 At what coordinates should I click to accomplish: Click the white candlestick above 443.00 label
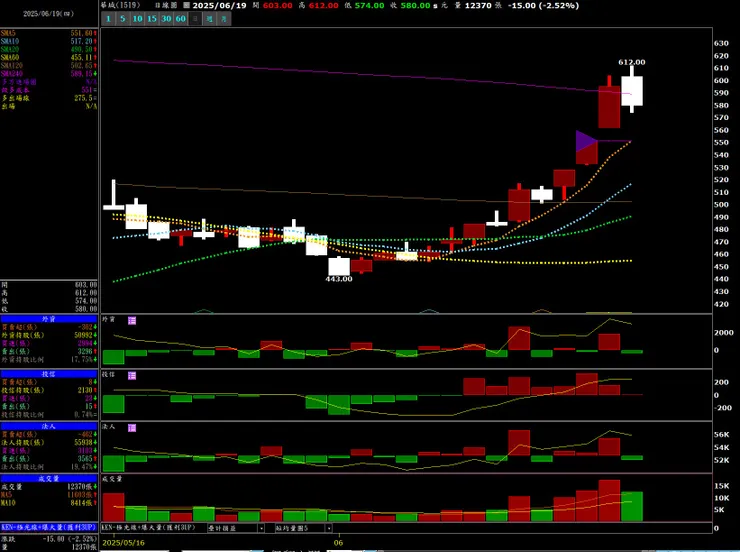coord(339,267)
